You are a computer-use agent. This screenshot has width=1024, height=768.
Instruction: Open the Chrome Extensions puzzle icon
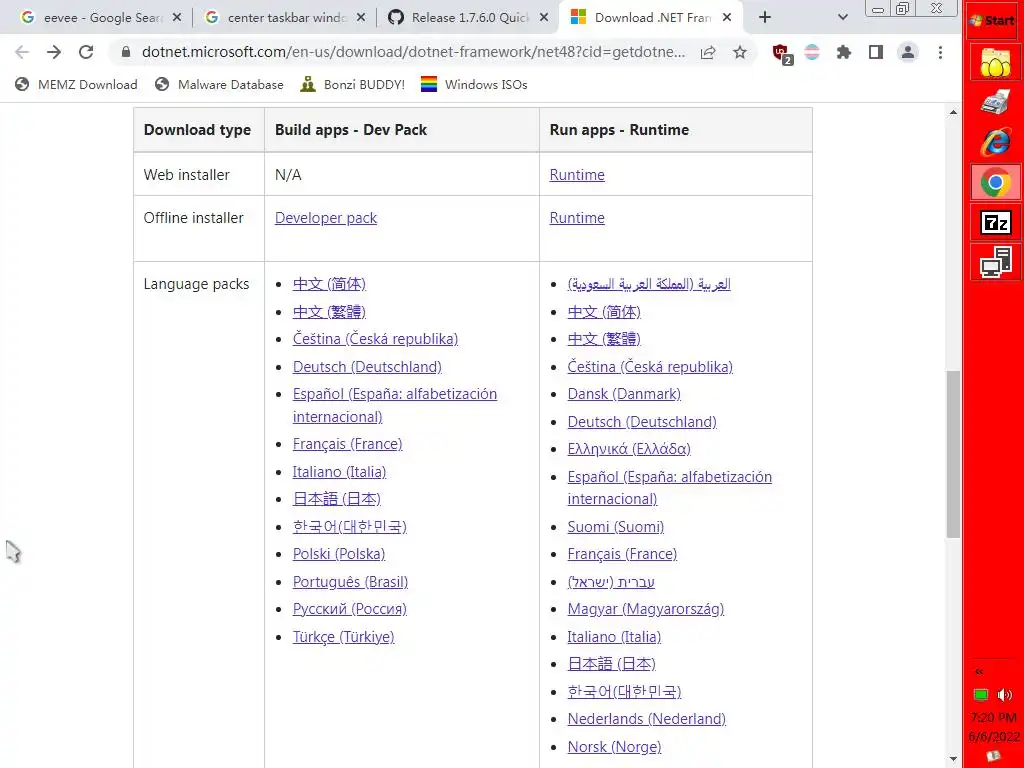click(x=844, y=53)
